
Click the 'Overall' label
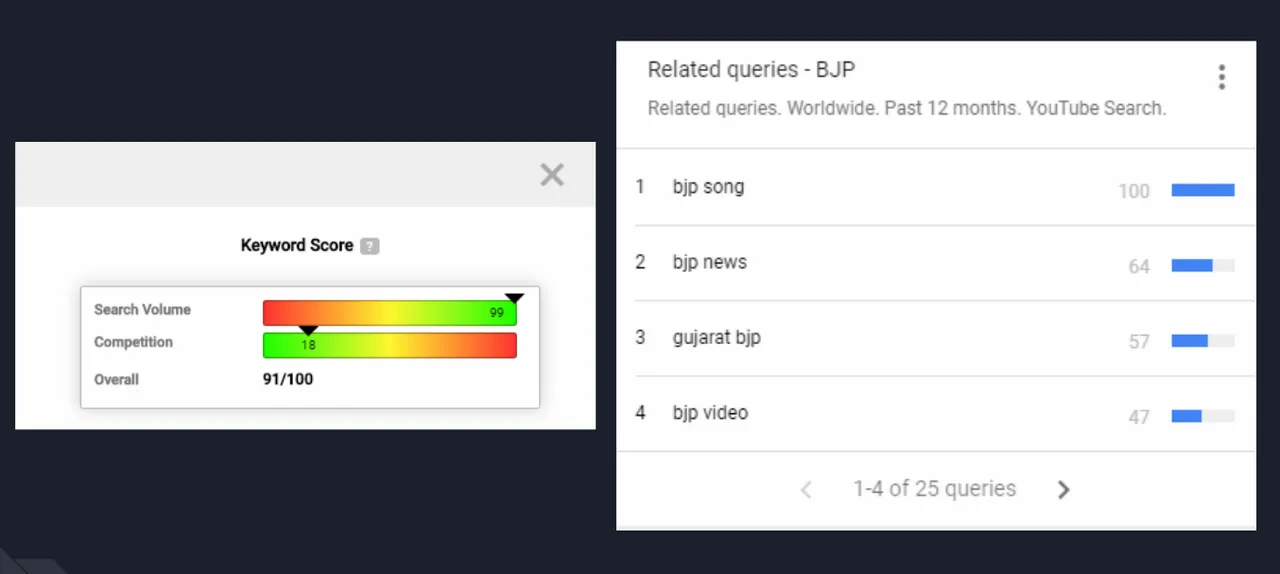(116, 380)
